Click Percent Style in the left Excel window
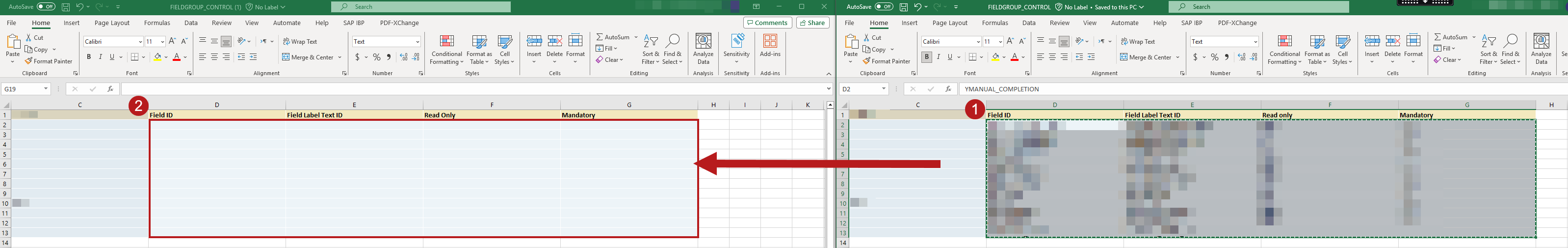Screen dimensions: 1568x248 coord(377,57)
